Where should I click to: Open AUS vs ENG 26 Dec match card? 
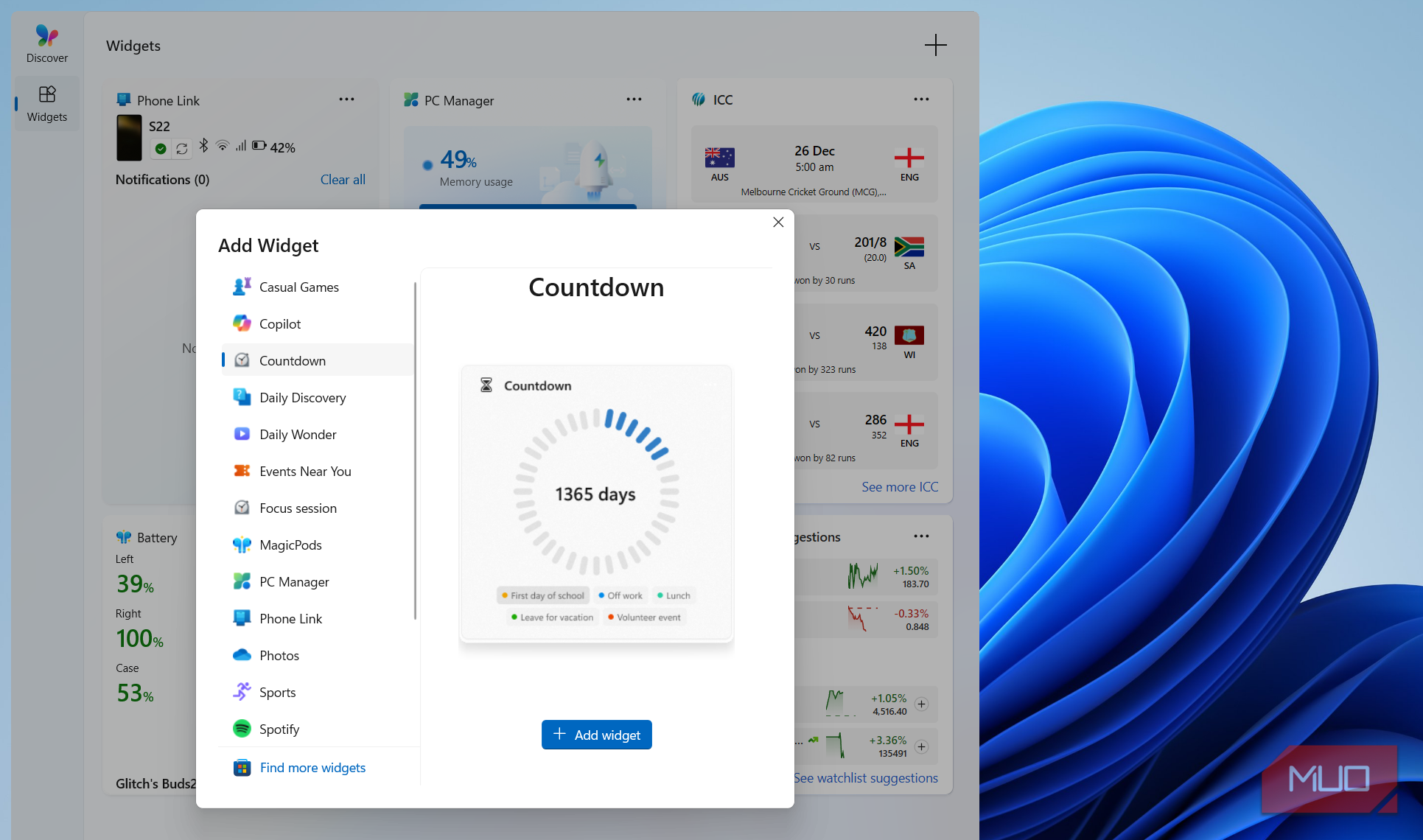pos(814,164)
